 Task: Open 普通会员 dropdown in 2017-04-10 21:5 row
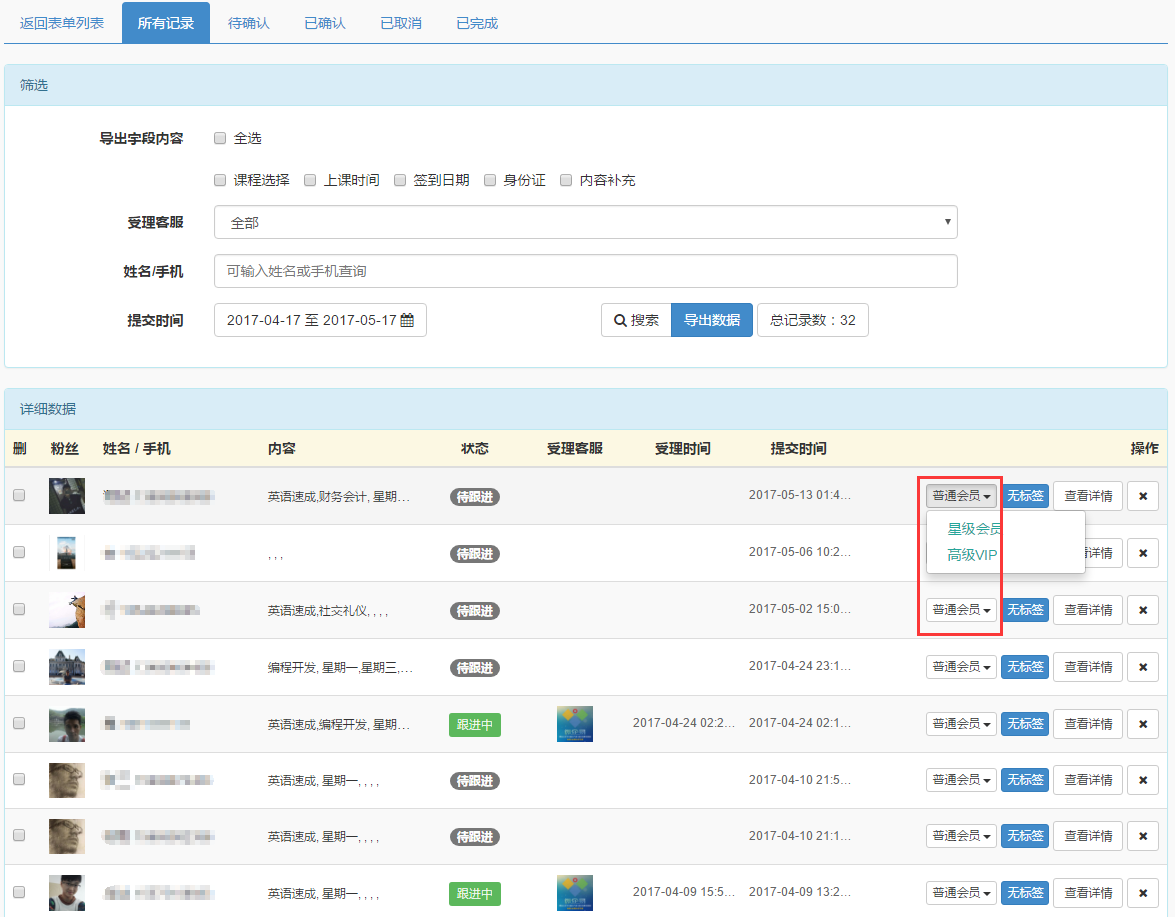click(x=961, y=780)
